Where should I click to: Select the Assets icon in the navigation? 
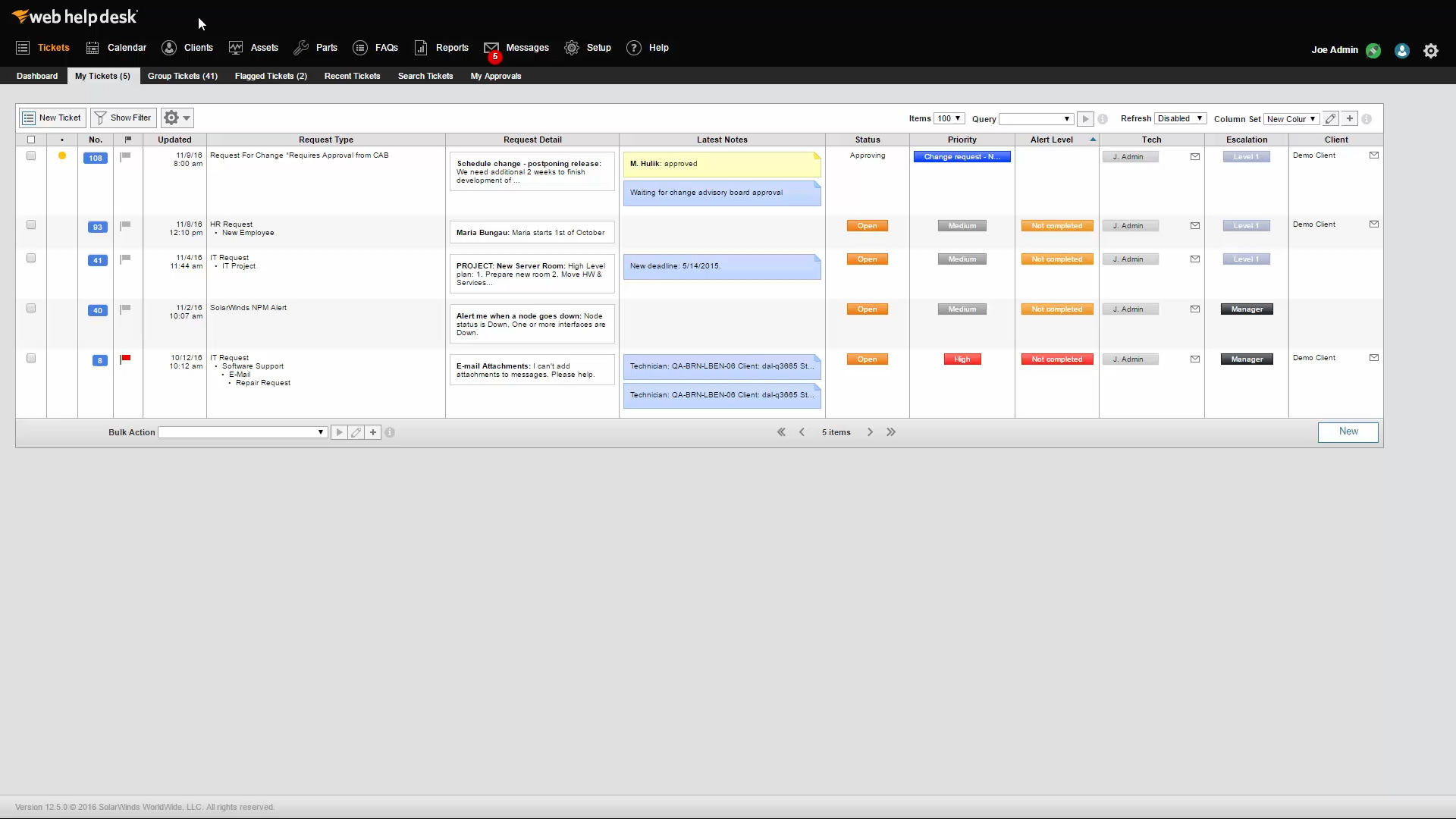click(236, 47)
